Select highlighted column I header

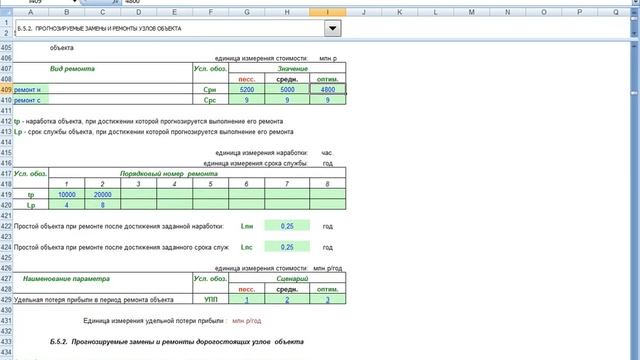(x=328, y=12)
